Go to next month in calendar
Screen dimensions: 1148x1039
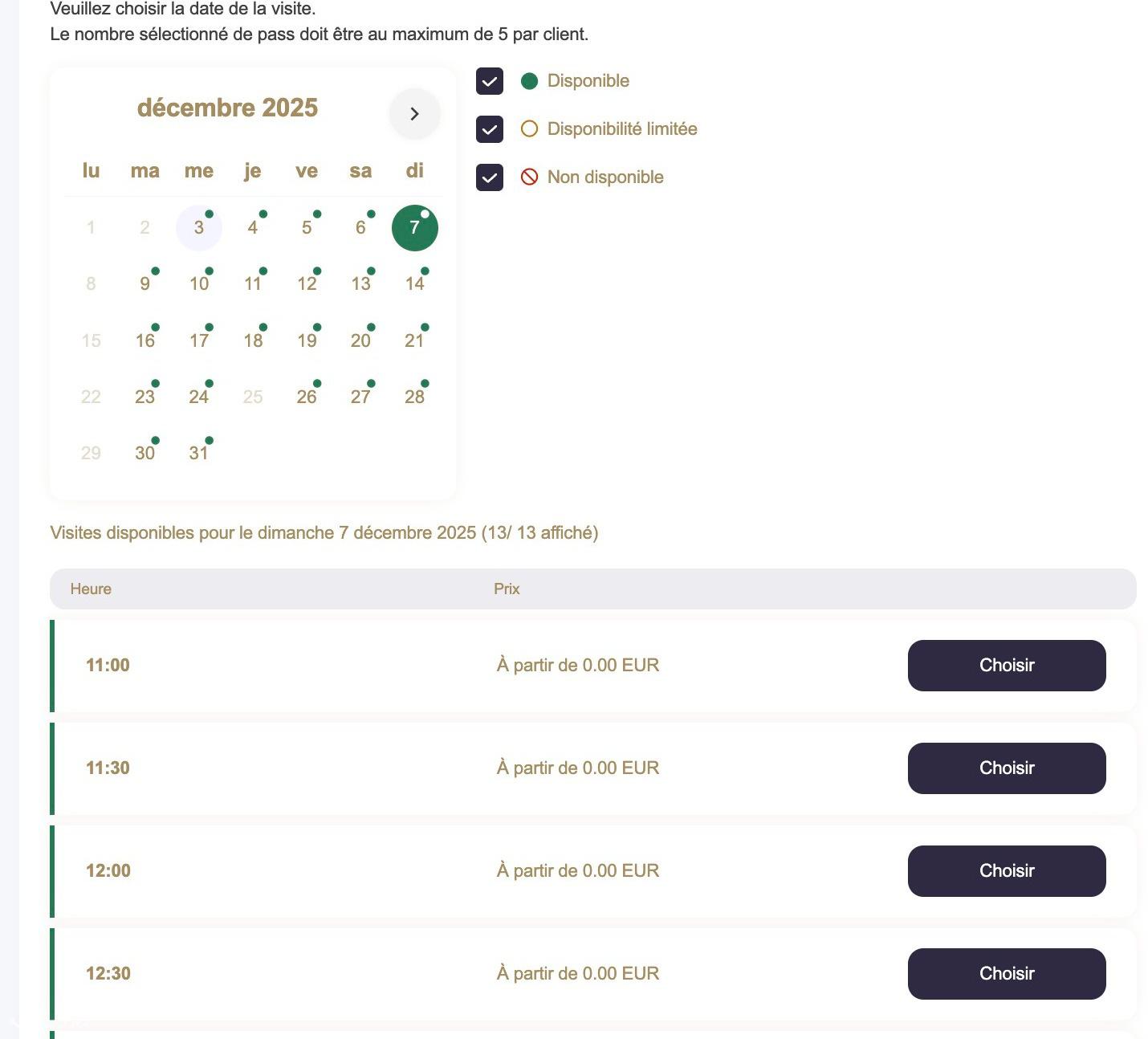tap(414, 114)
